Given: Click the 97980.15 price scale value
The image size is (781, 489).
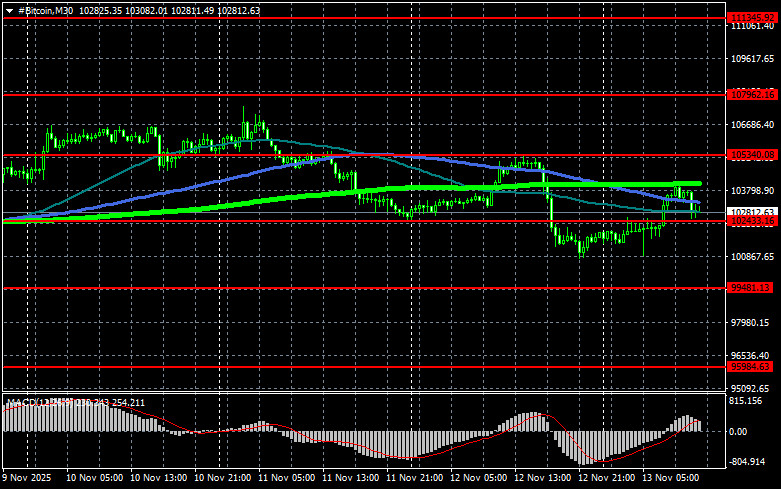Looking at the screenshot, I should [750, 323].
